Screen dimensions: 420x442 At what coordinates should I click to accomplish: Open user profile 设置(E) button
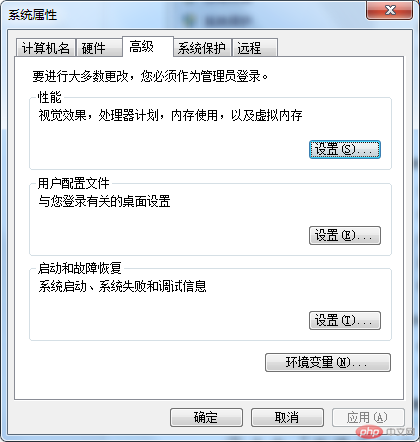coord(345,236)
